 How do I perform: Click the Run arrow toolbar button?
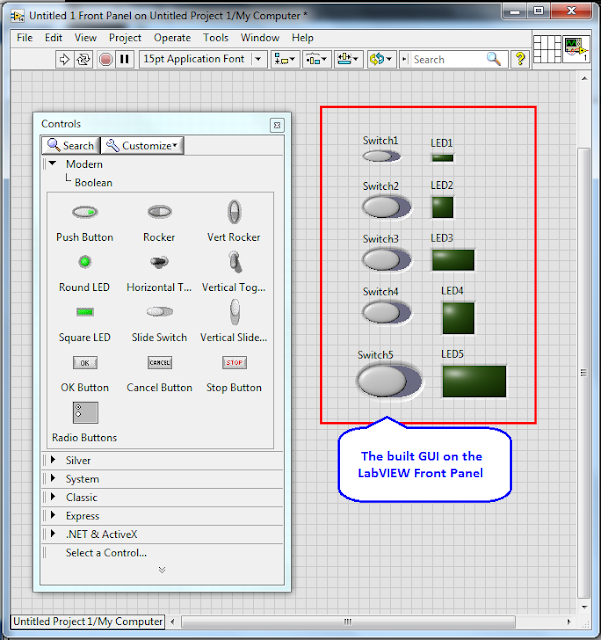(x=65, y=60)
